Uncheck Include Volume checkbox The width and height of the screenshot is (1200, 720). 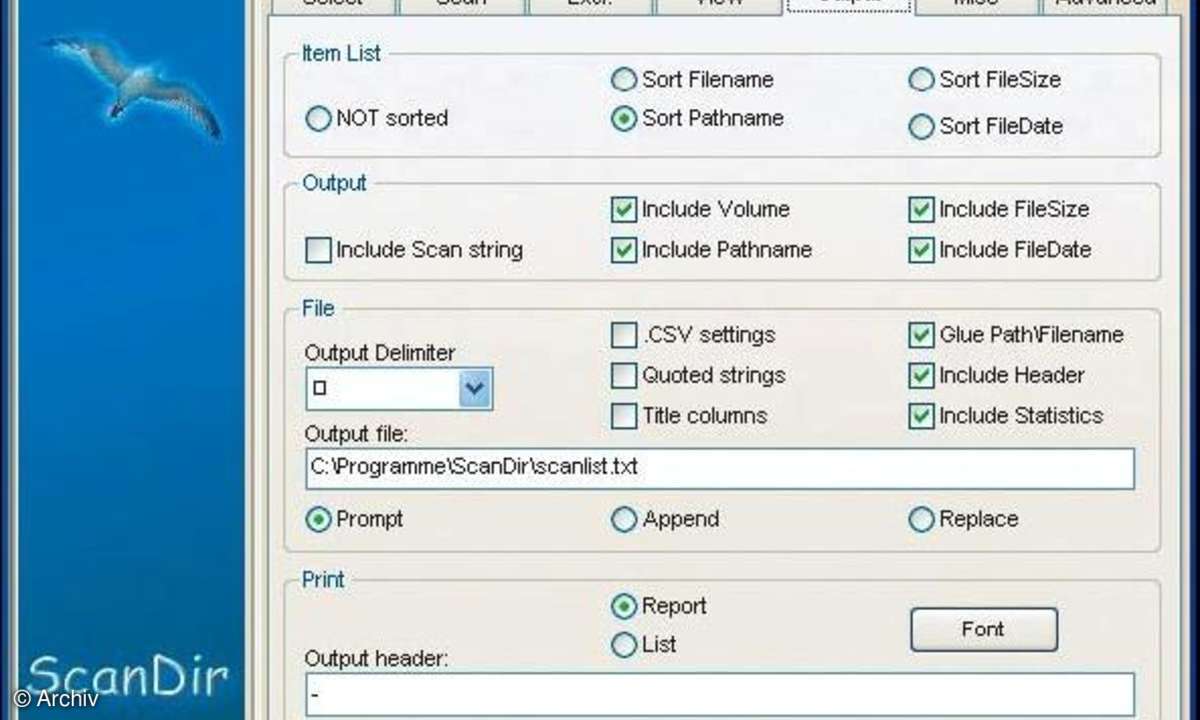pyautogui.click(x=624, y=210)
